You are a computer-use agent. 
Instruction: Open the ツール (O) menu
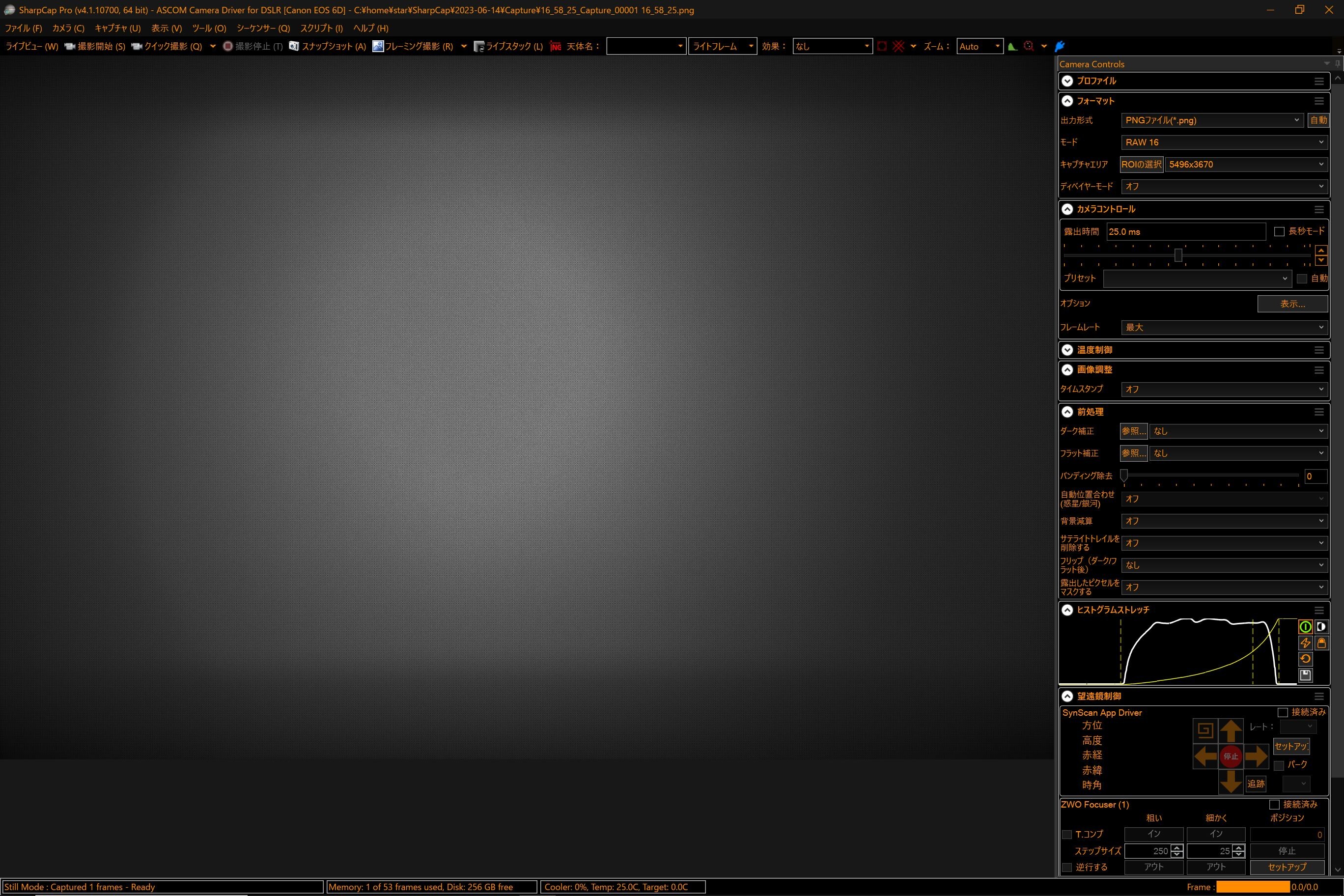tap(209, 28)
